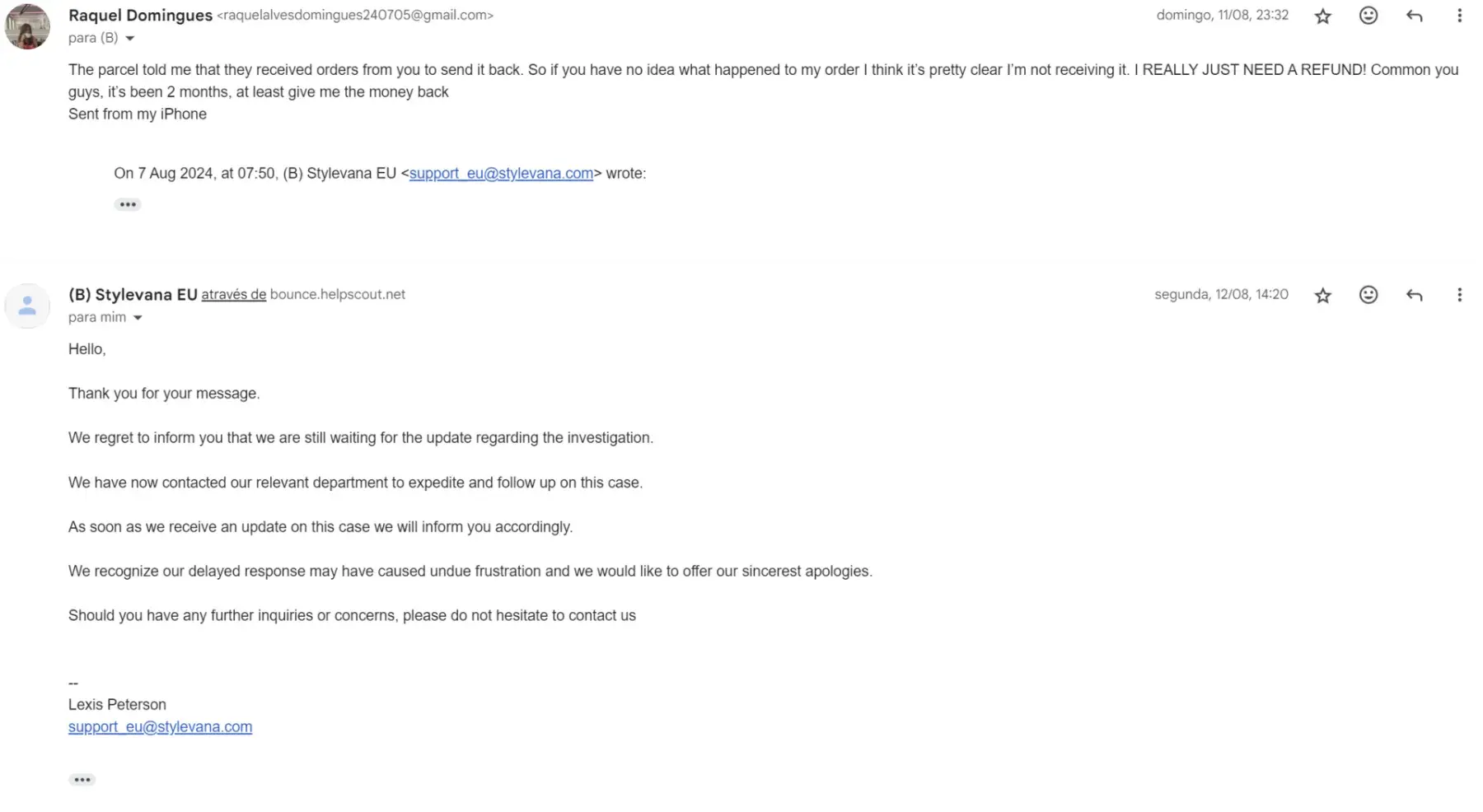
Task: Star Raquel Domingues' email from 11/08
Action: click(x=1322, y=16)
